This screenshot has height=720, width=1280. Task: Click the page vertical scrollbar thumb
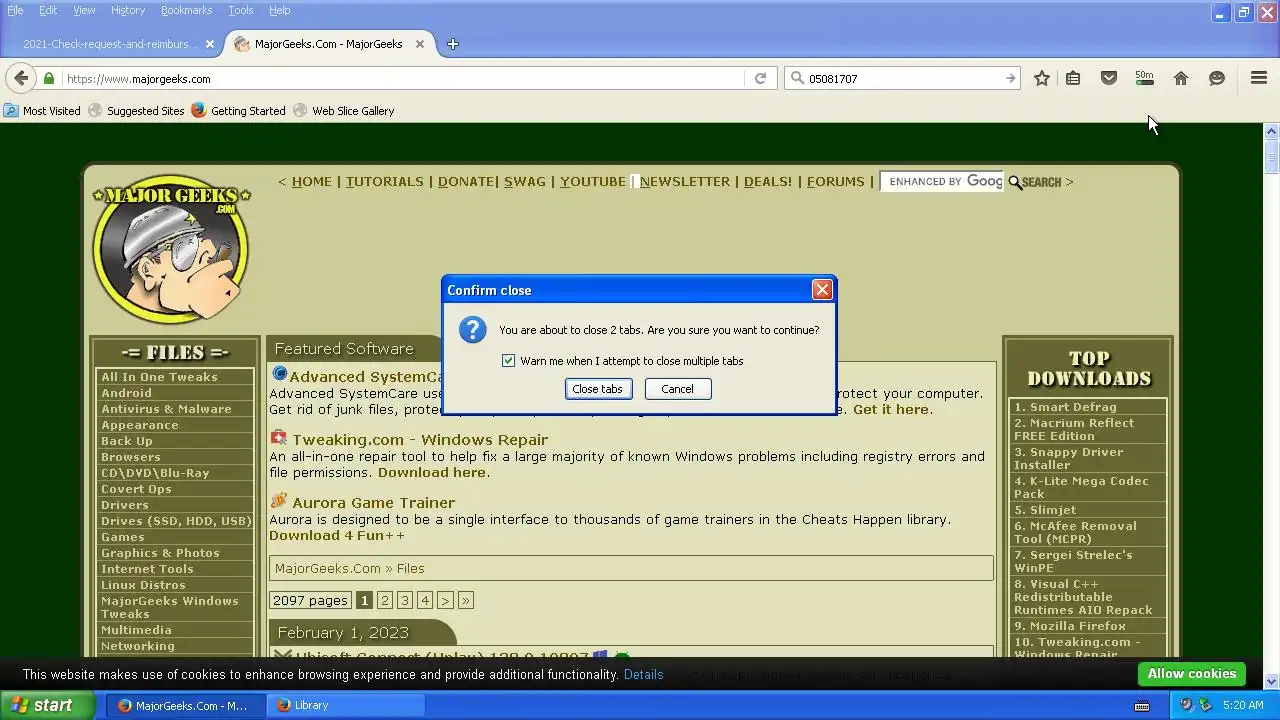(1272, 158)
